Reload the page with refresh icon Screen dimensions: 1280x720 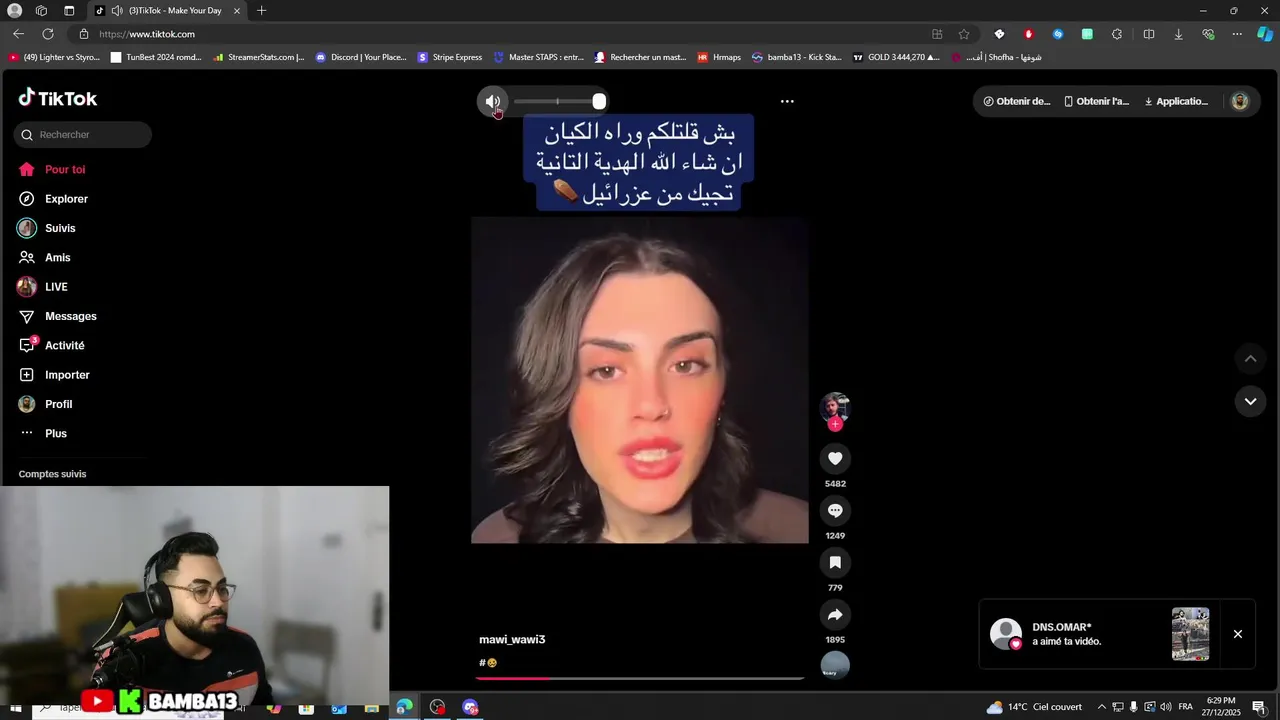pyautogui.click(x=47, y=34)
